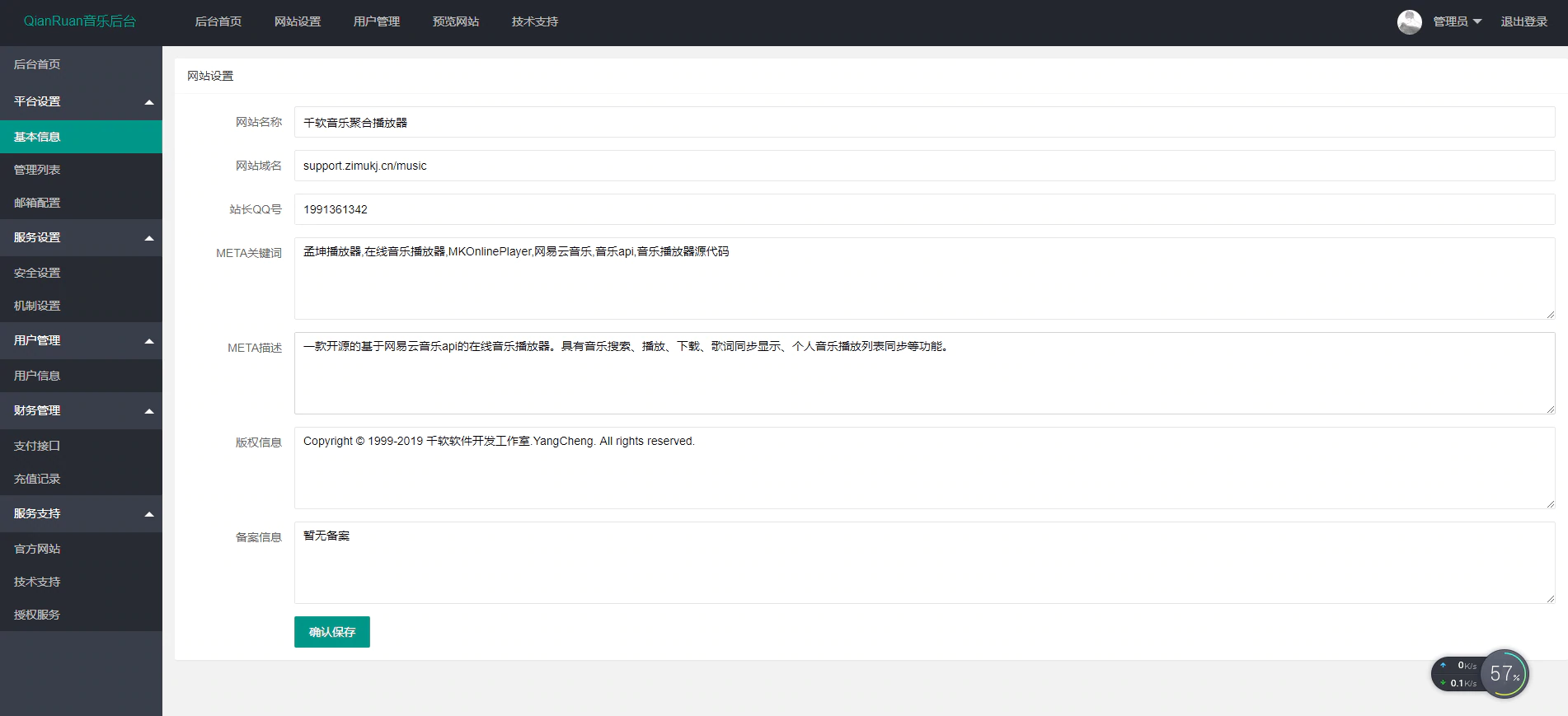Click the 57% memory usage circle widget
1568x716 pixels.
click(1505, 674)
